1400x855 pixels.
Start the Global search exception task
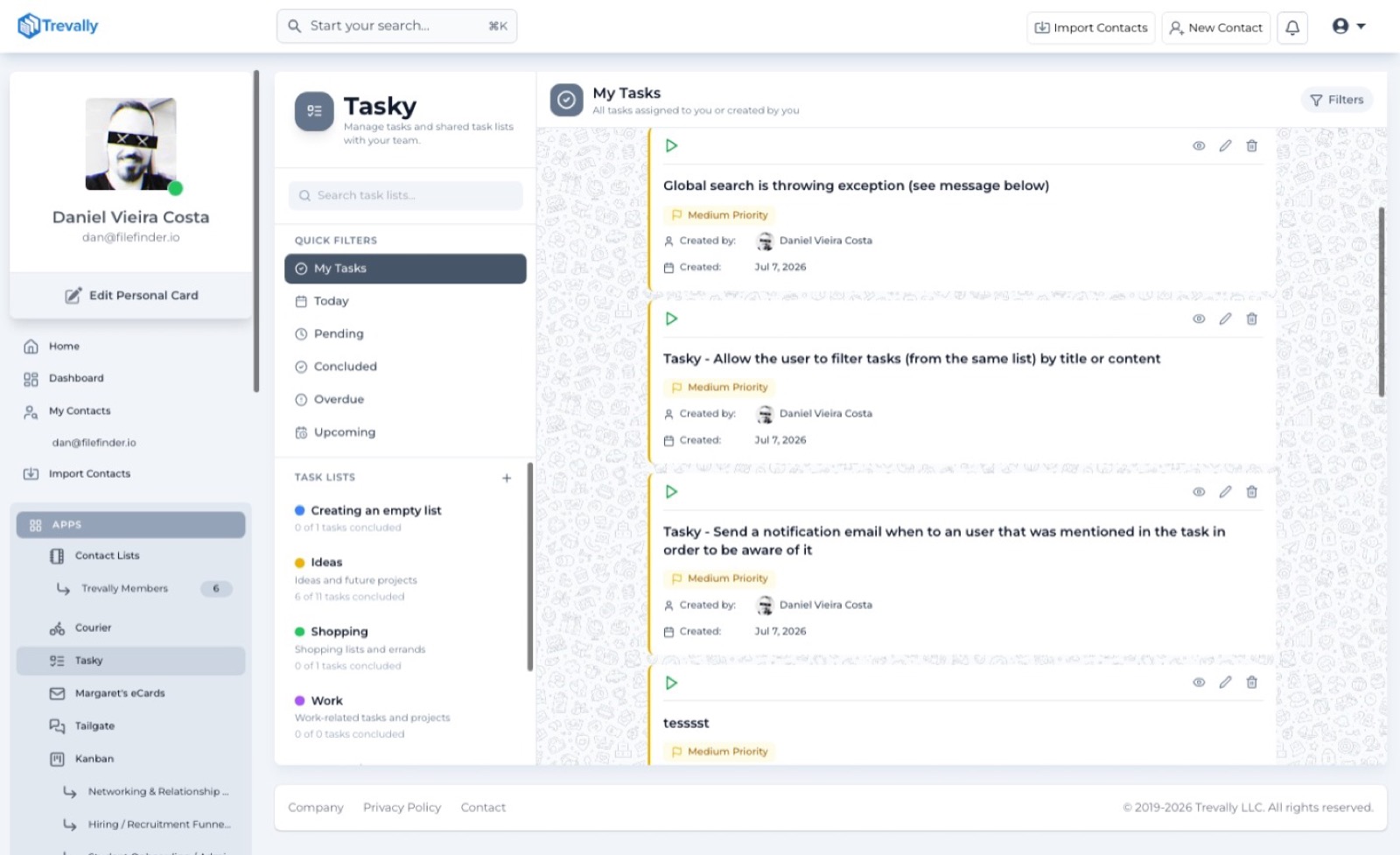click(671, 146)
